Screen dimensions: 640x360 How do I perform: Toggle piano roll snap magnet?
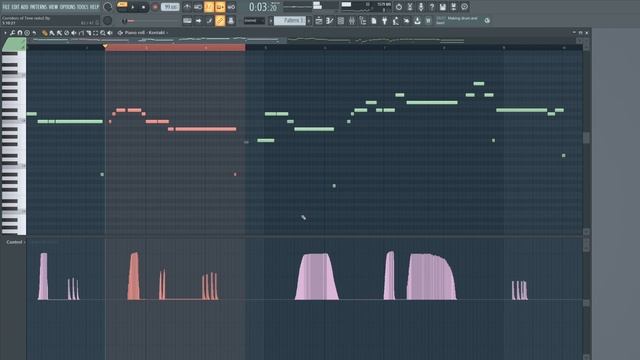tap(20, 33)
